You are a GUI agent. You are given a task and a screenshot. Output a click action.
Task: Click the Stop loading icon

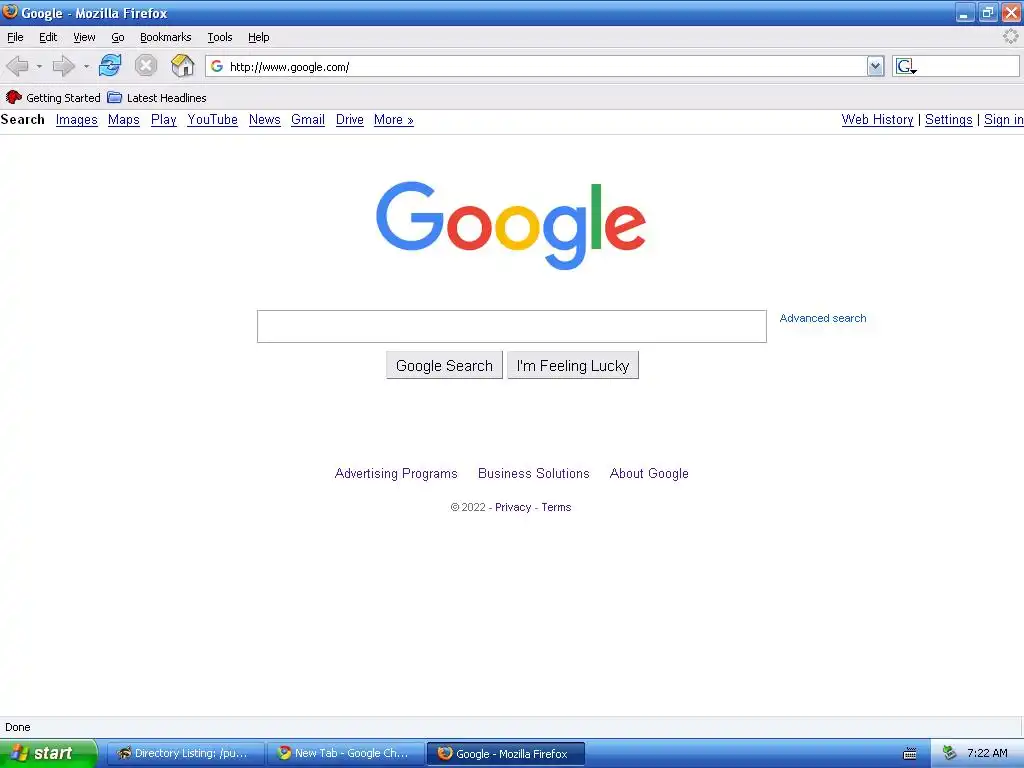[x=146, y=65]
